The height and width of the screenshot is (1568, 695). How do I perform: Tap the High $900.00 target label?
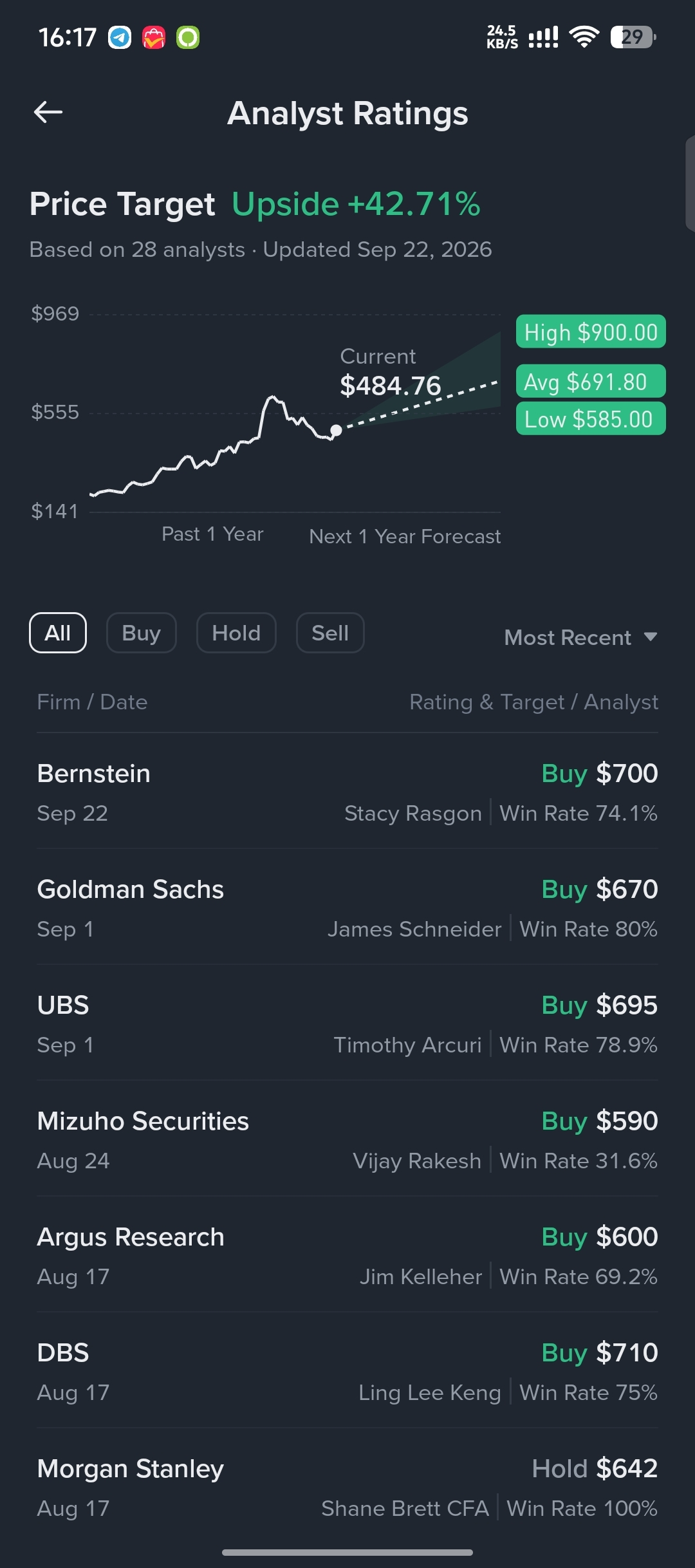click(591, 331)
